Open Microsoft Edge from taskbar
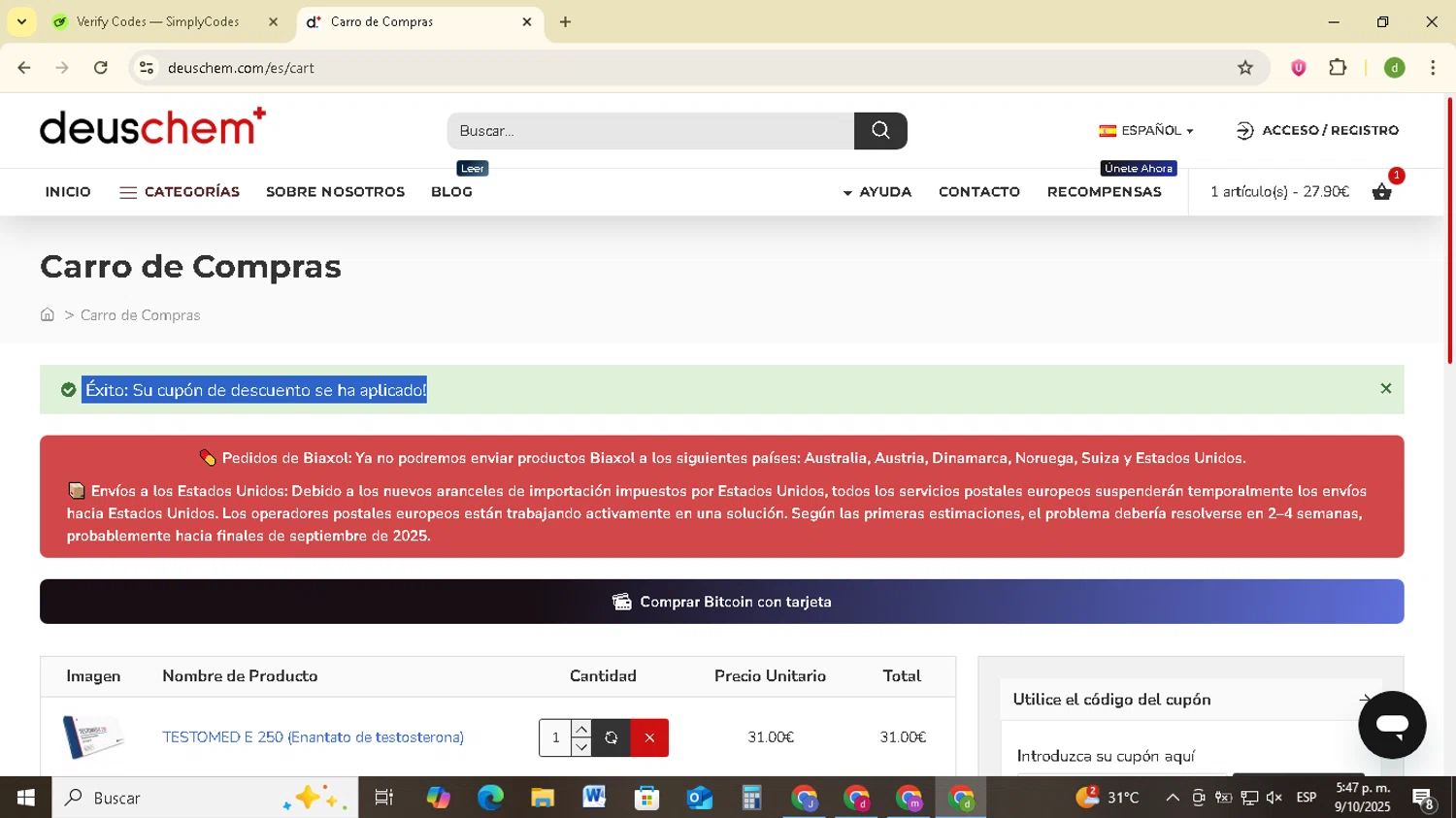This screenshot has width=1456, height=818. [x=490, y=798]
